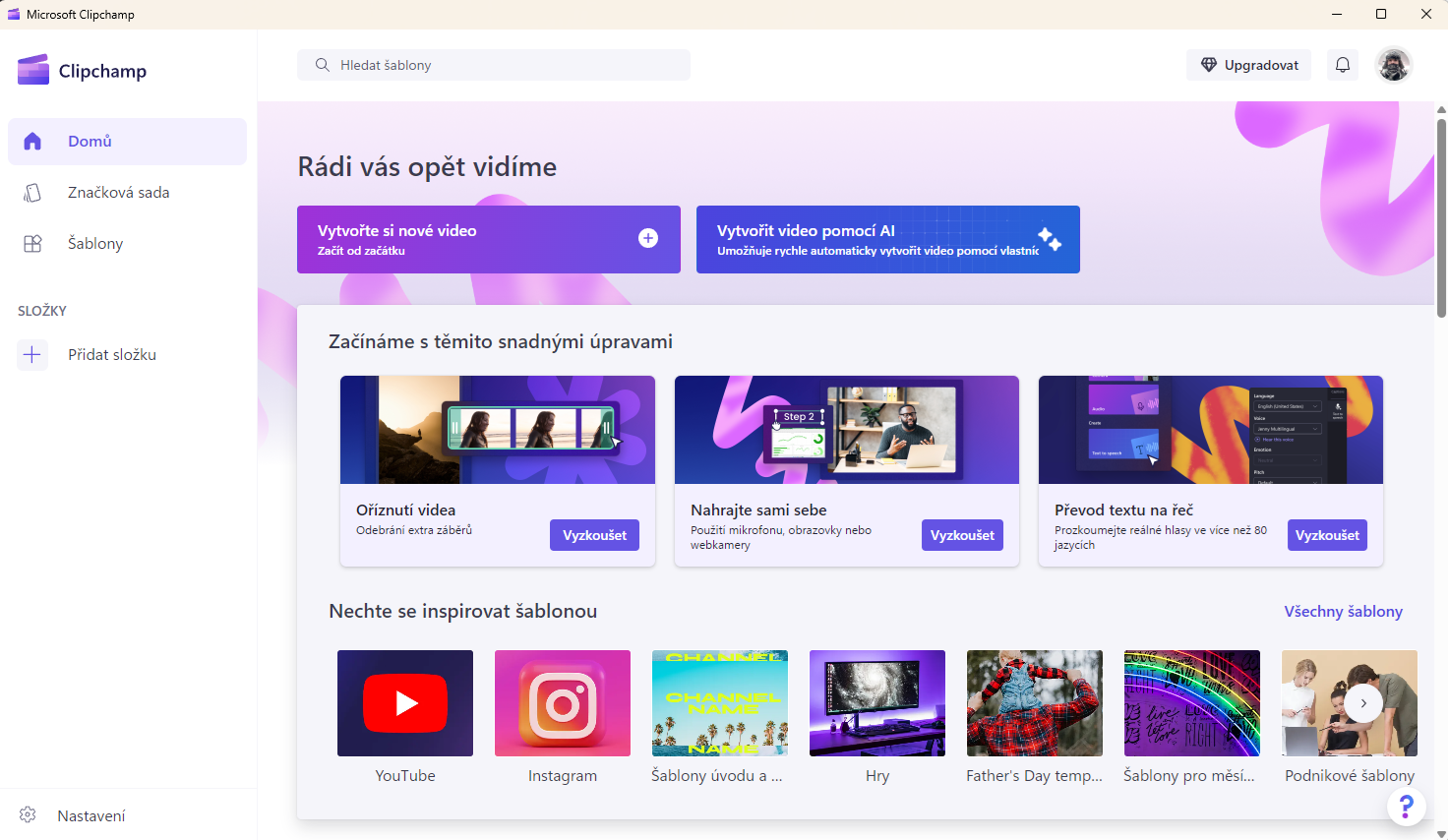Image resolution: width=1448 pixels, height=840 pixels.
Task: Open the YouTube template thumbnail
Action: (405, 703)
